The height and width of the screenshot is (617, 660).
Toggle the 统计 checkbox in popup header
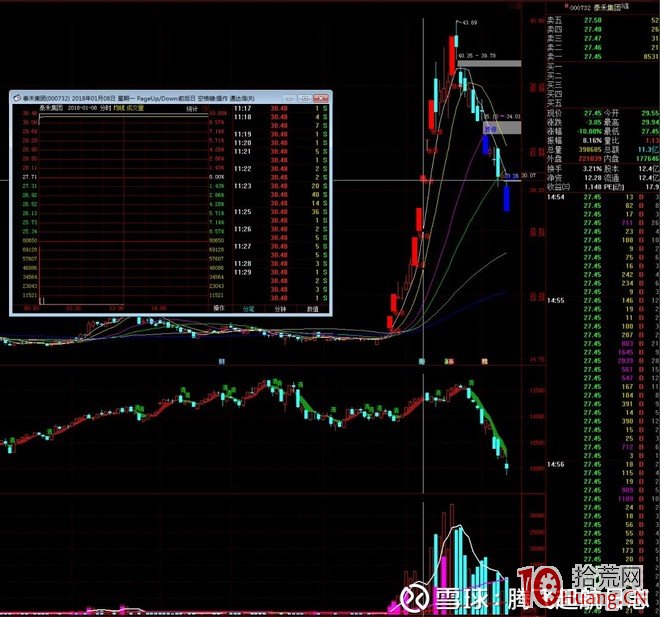pos(205,109)
